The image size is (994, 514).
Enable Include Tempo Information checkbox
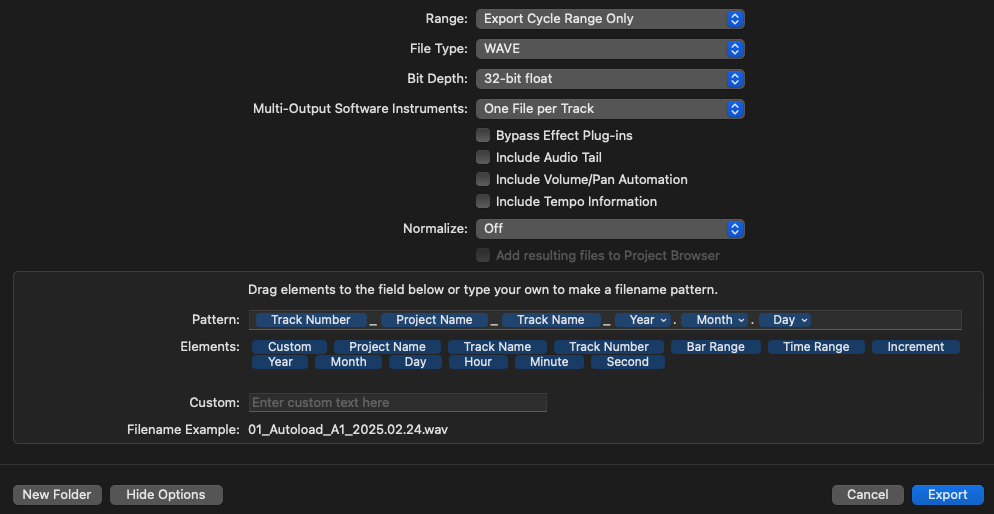click(483, 201)
